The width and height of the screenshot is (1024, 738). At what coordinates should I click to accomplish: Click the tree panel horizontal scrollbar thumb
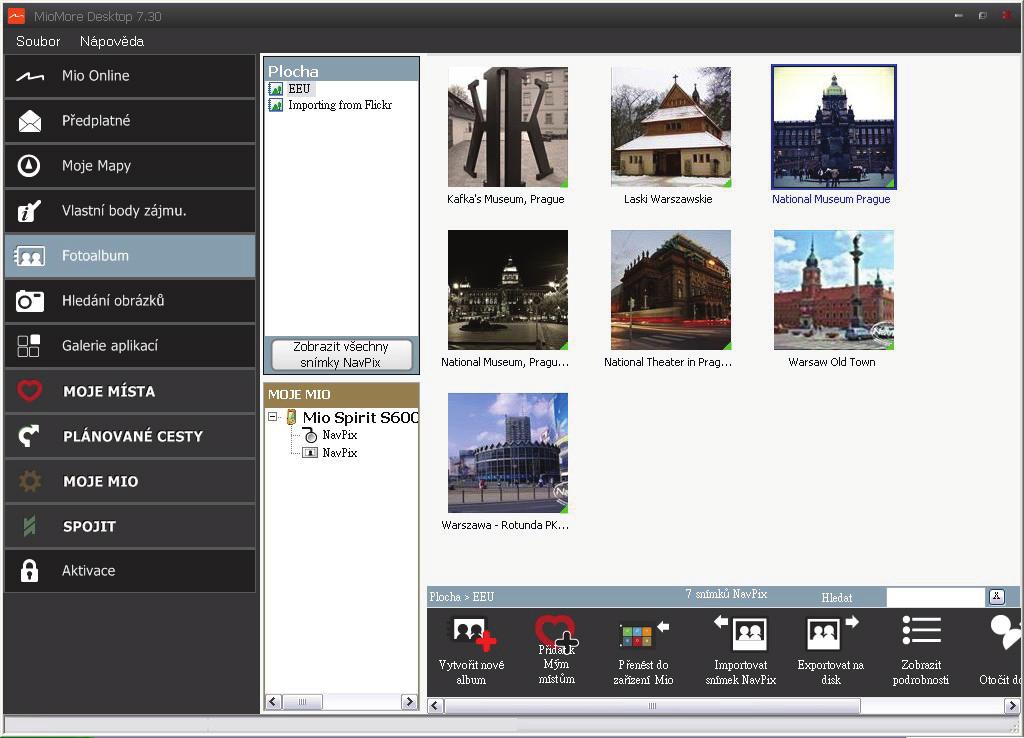[x=302, y=702]
